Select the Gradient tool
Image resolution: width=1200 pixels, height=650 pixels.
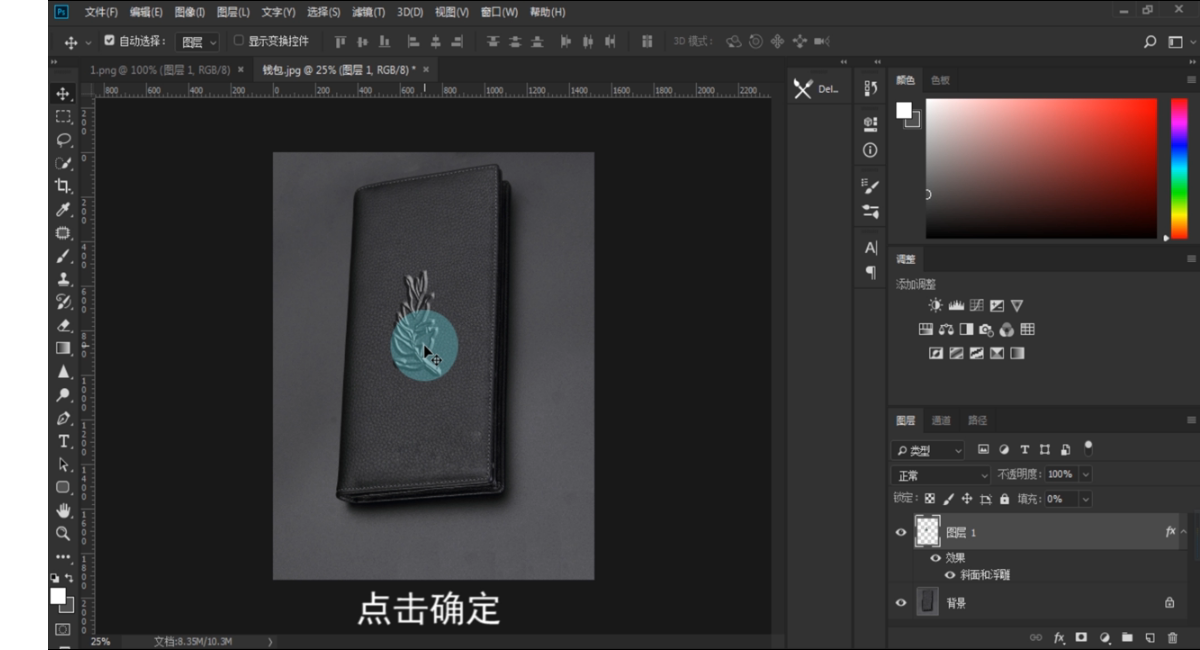[x=63, y=348]
